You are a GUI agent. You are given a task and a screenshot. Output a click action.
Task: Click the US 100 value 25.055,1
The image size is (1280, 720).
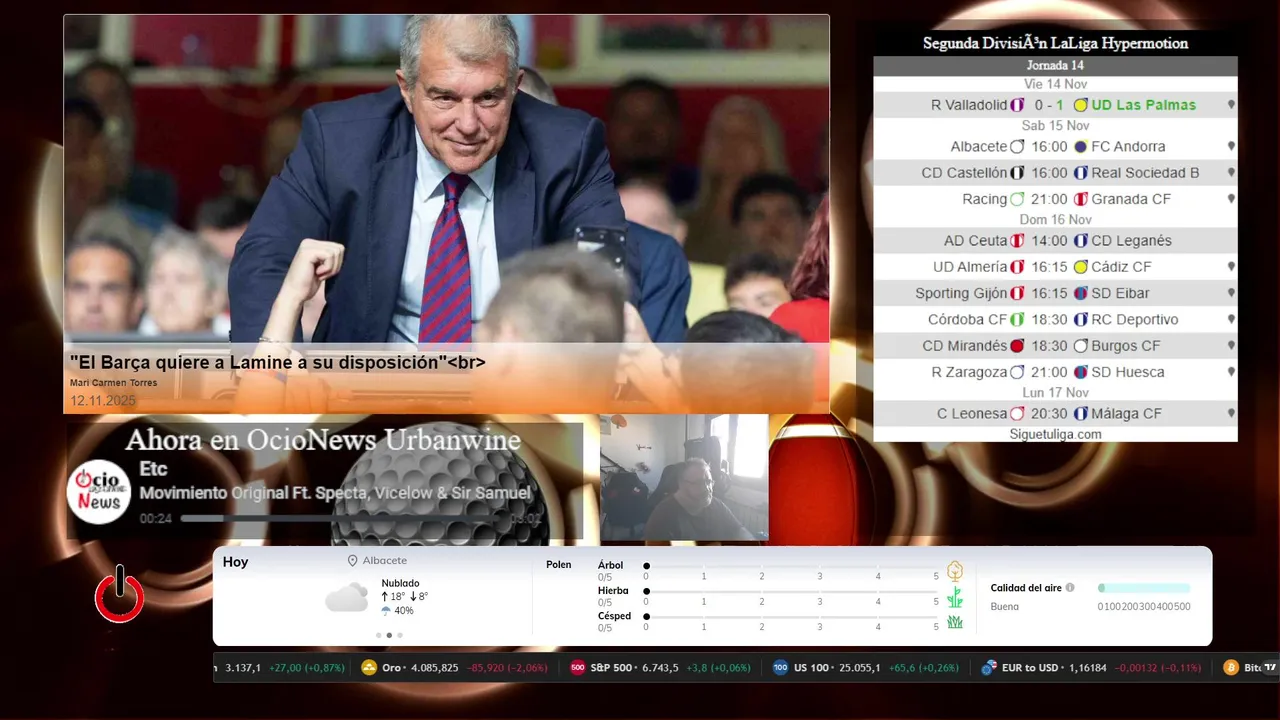pyautogui.click(x=859, y=667)
